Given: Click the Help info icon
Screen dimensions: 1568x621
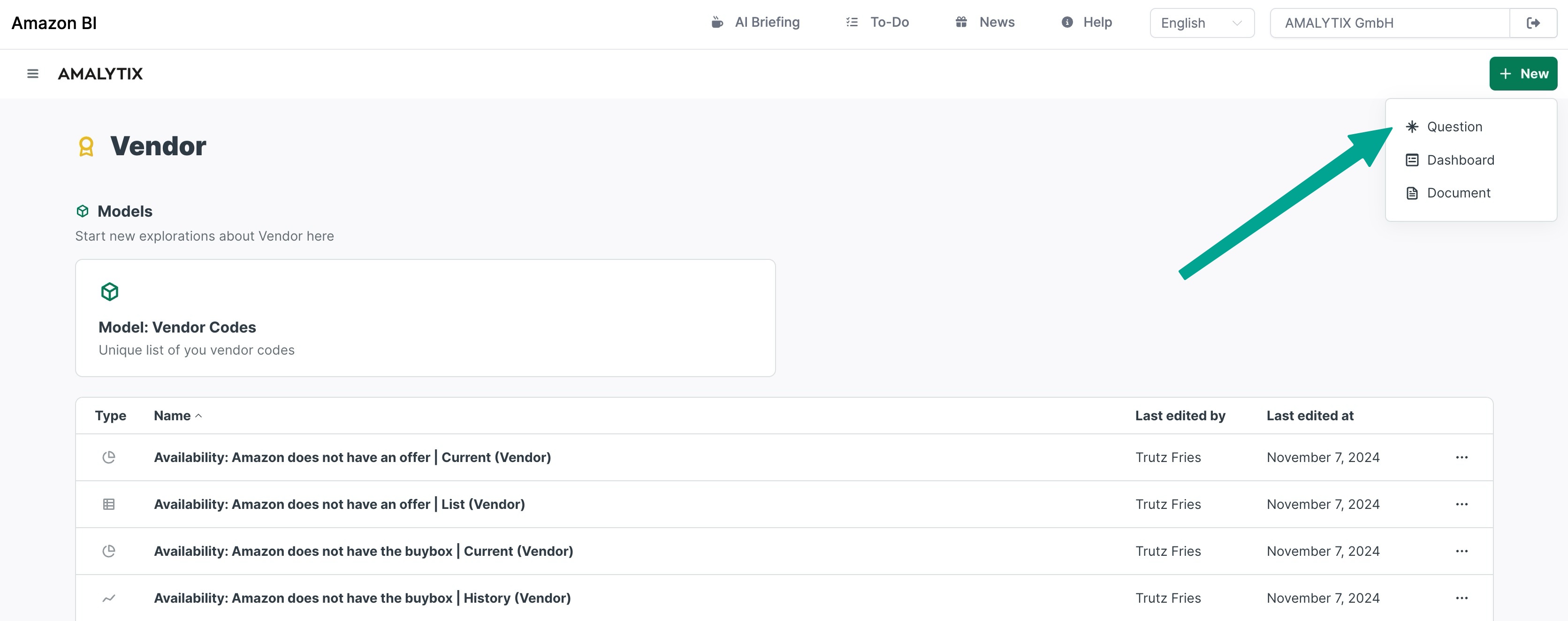Looking at the screenshot, I should (x=1067, y=23).
